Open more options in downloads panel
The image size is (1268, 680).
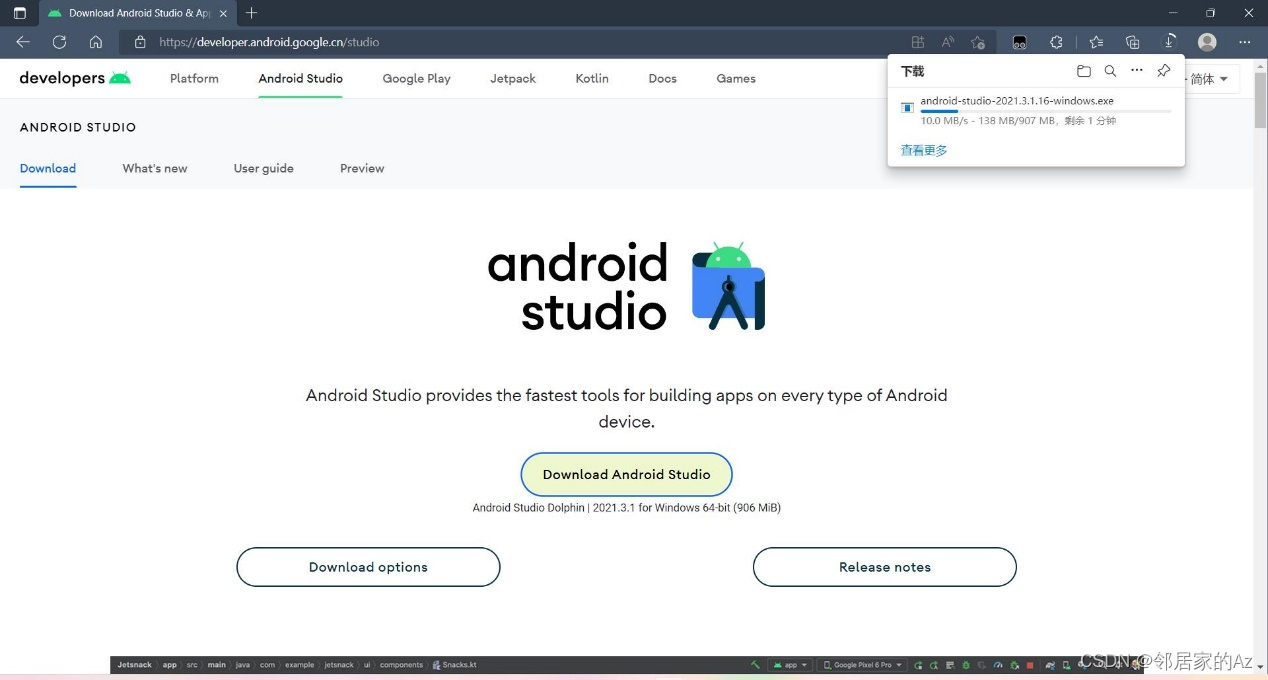(1137, 71)
